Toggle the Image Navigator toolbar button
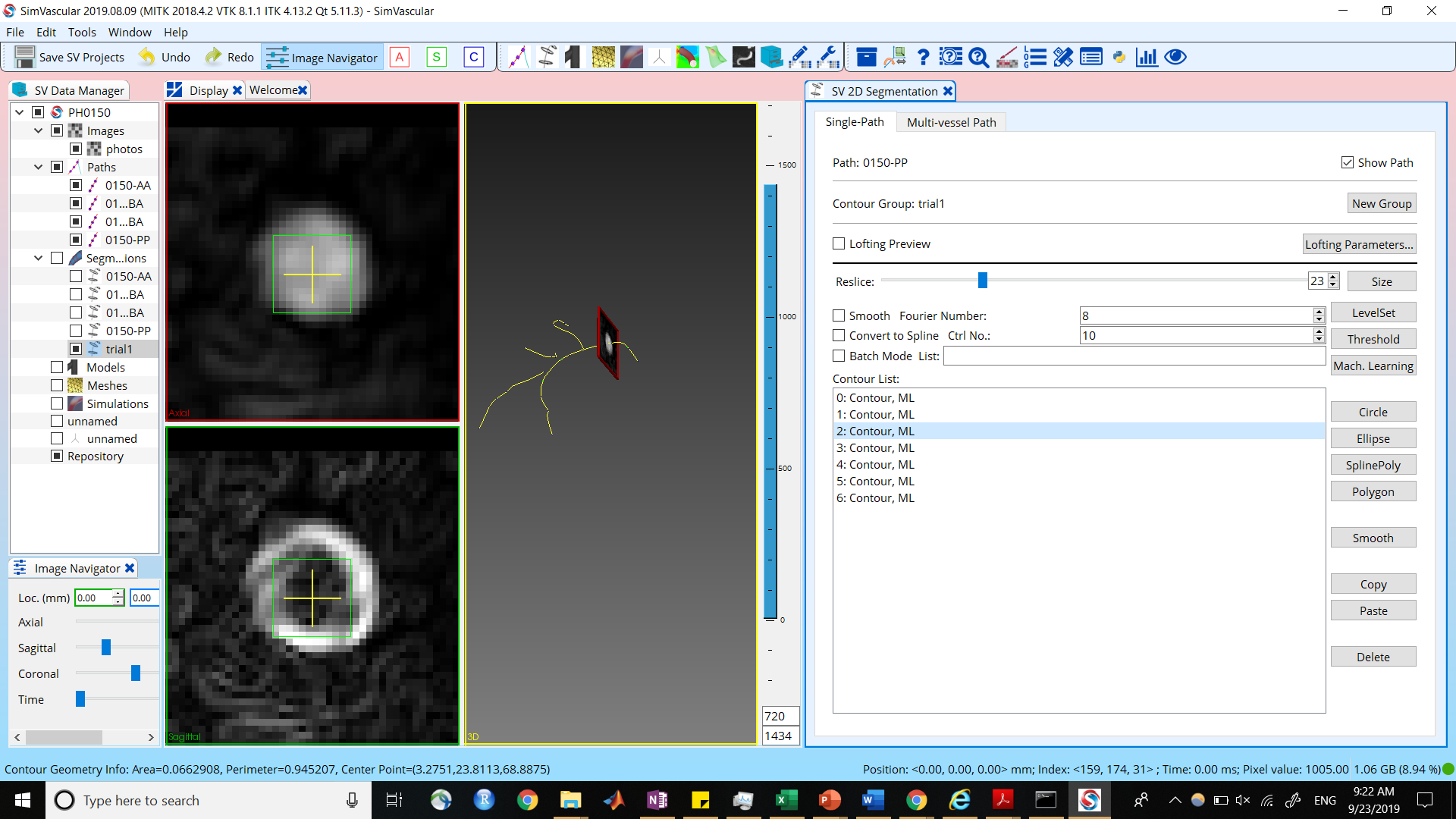Screen dimensions: 1456x819 322,58
